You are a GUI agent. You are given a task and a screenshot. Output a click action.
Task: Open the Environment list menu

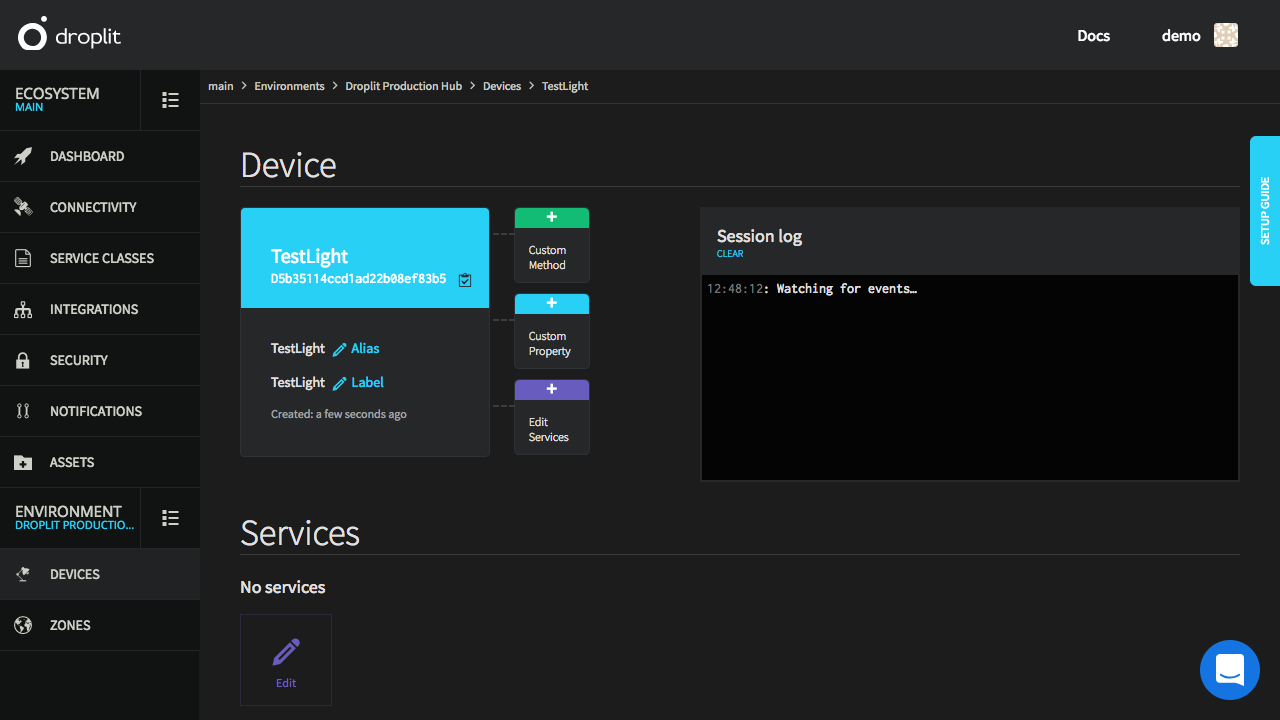point(170,518)
